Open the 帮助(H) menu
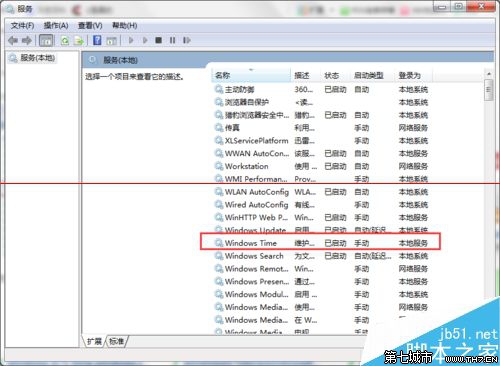 pyautogui.click(x=124, y=25)
